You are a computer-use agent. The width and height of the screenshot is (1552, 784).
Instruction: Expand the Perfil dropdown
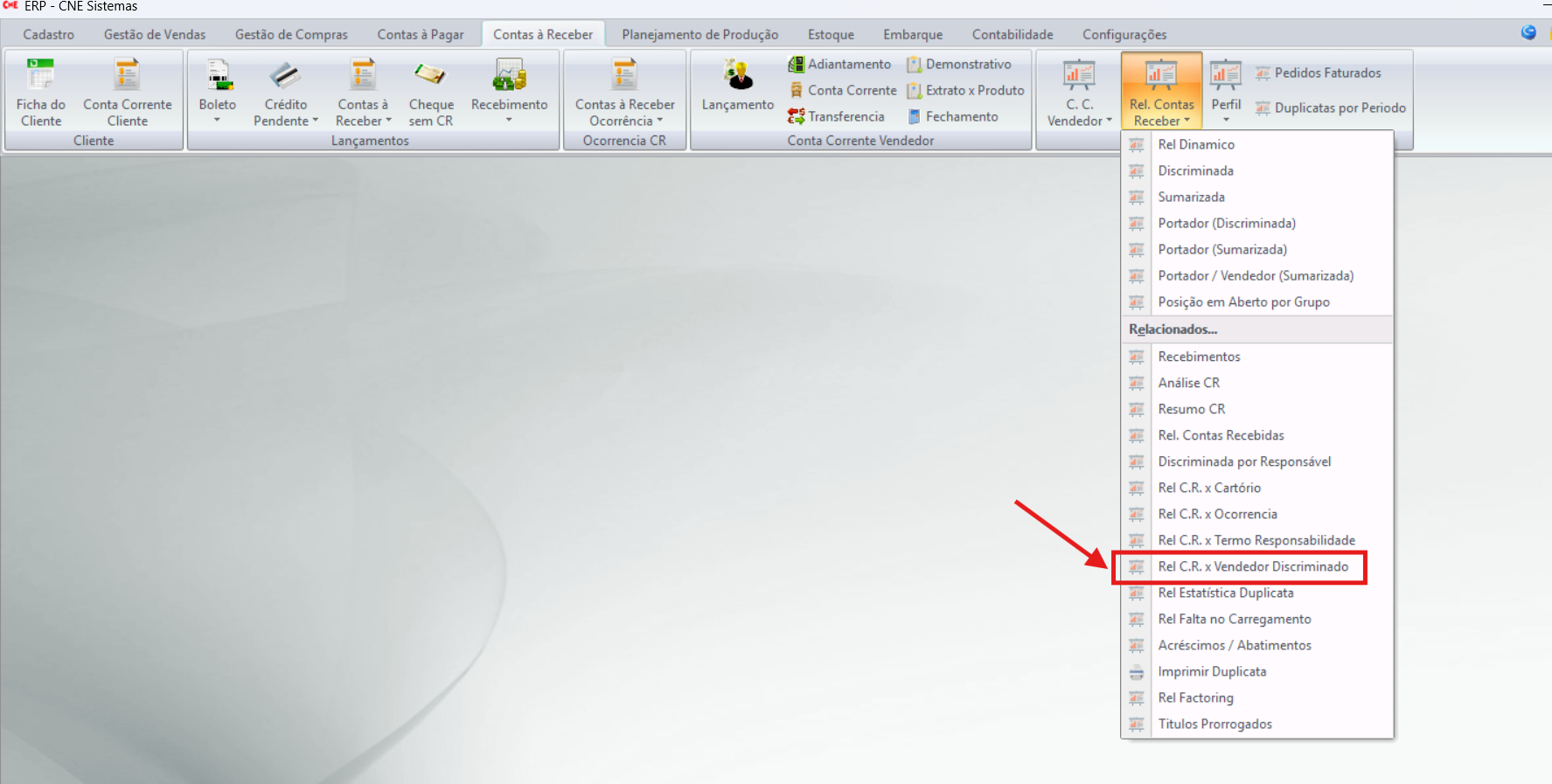[1226, 120]
